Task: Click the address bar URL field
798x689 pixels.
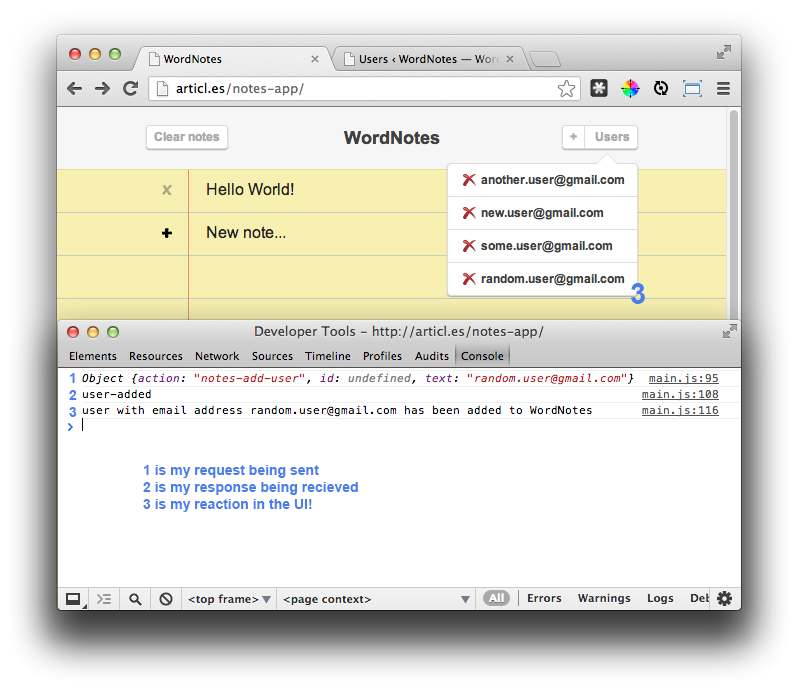Action: [x=364, y=89]
